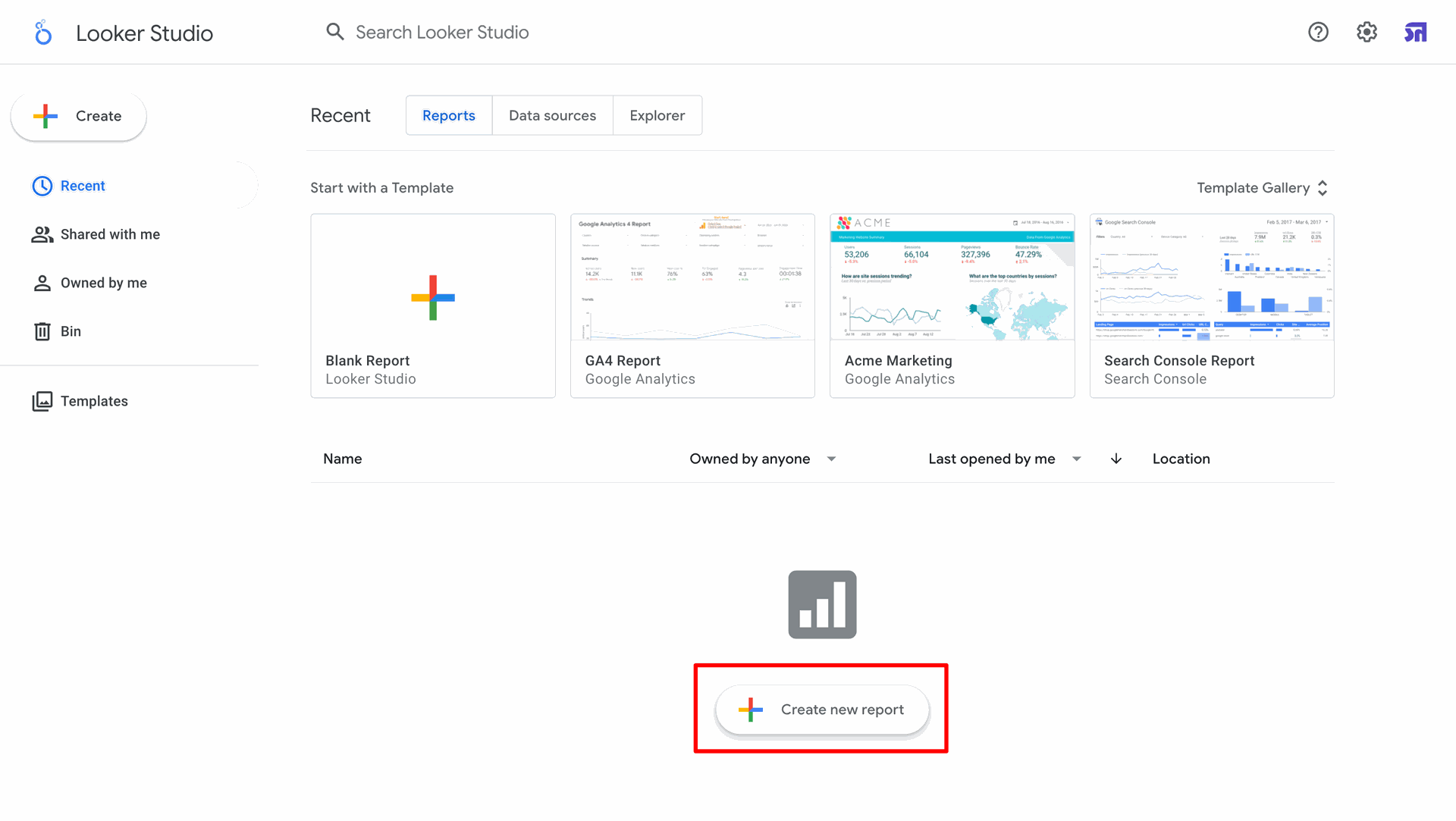
Task: Click the Bin trash icon
Action: tap(42, 331)
